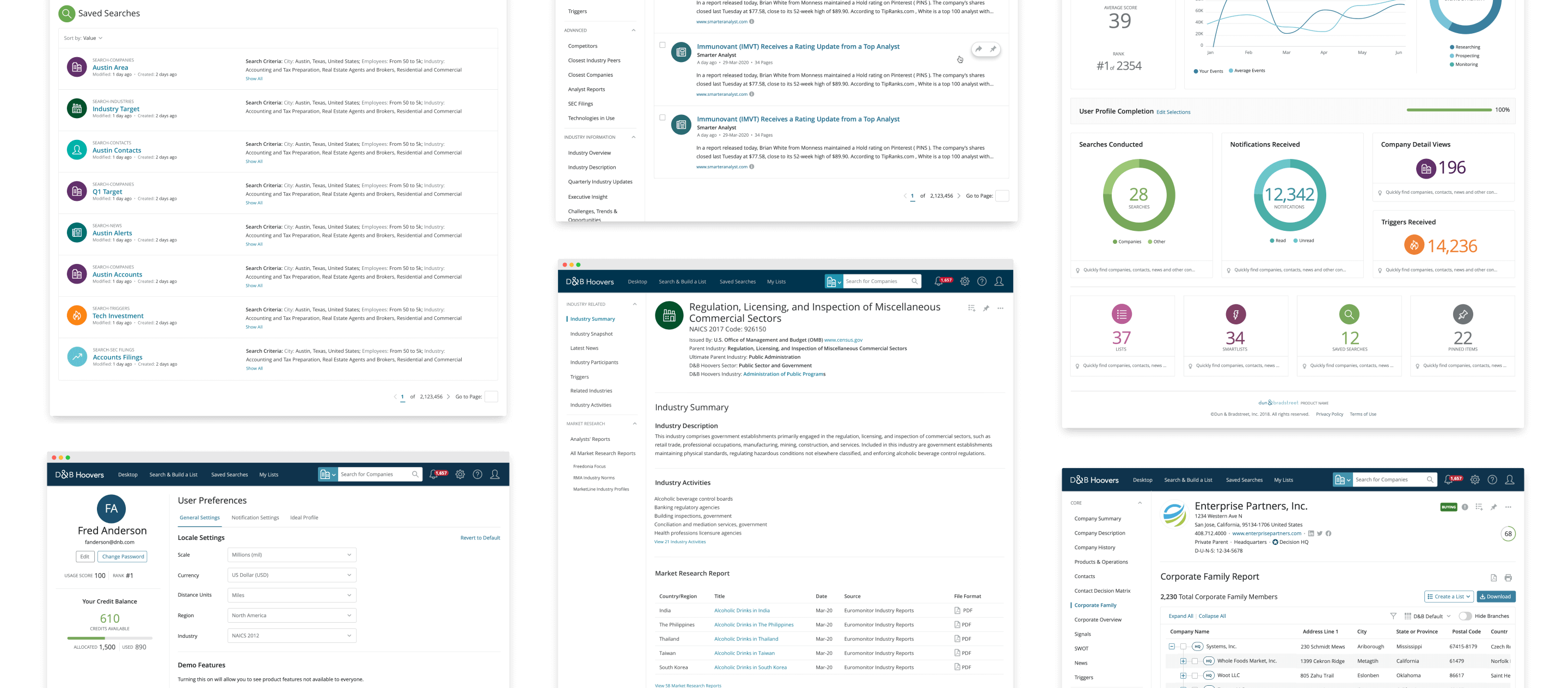Screen dimensions: 1568x688
Task: Click the share arrow icon on Immunovant article
Action: point(978,48)
